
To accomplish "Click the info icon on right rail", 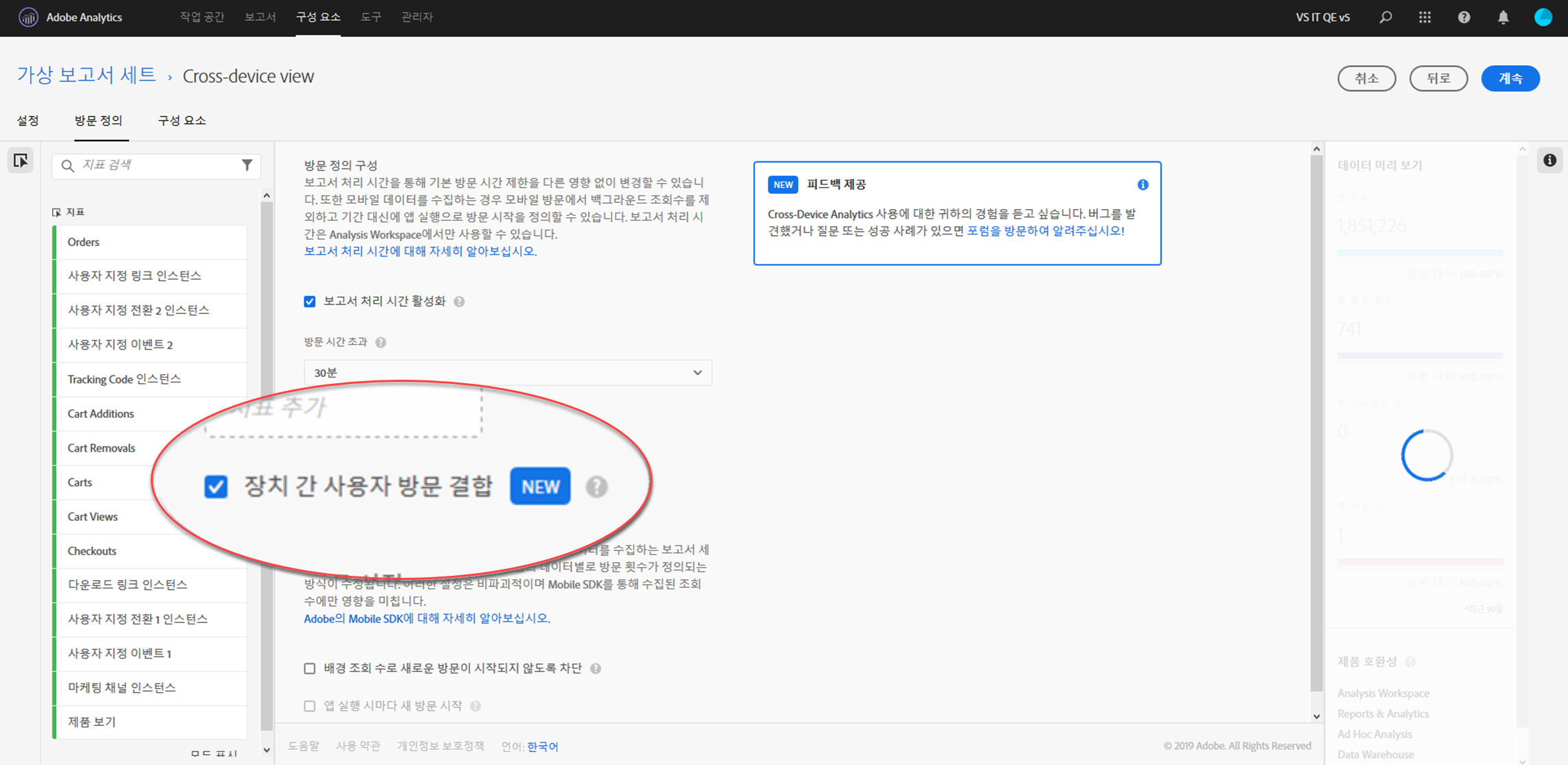I will click(1549, 160).
